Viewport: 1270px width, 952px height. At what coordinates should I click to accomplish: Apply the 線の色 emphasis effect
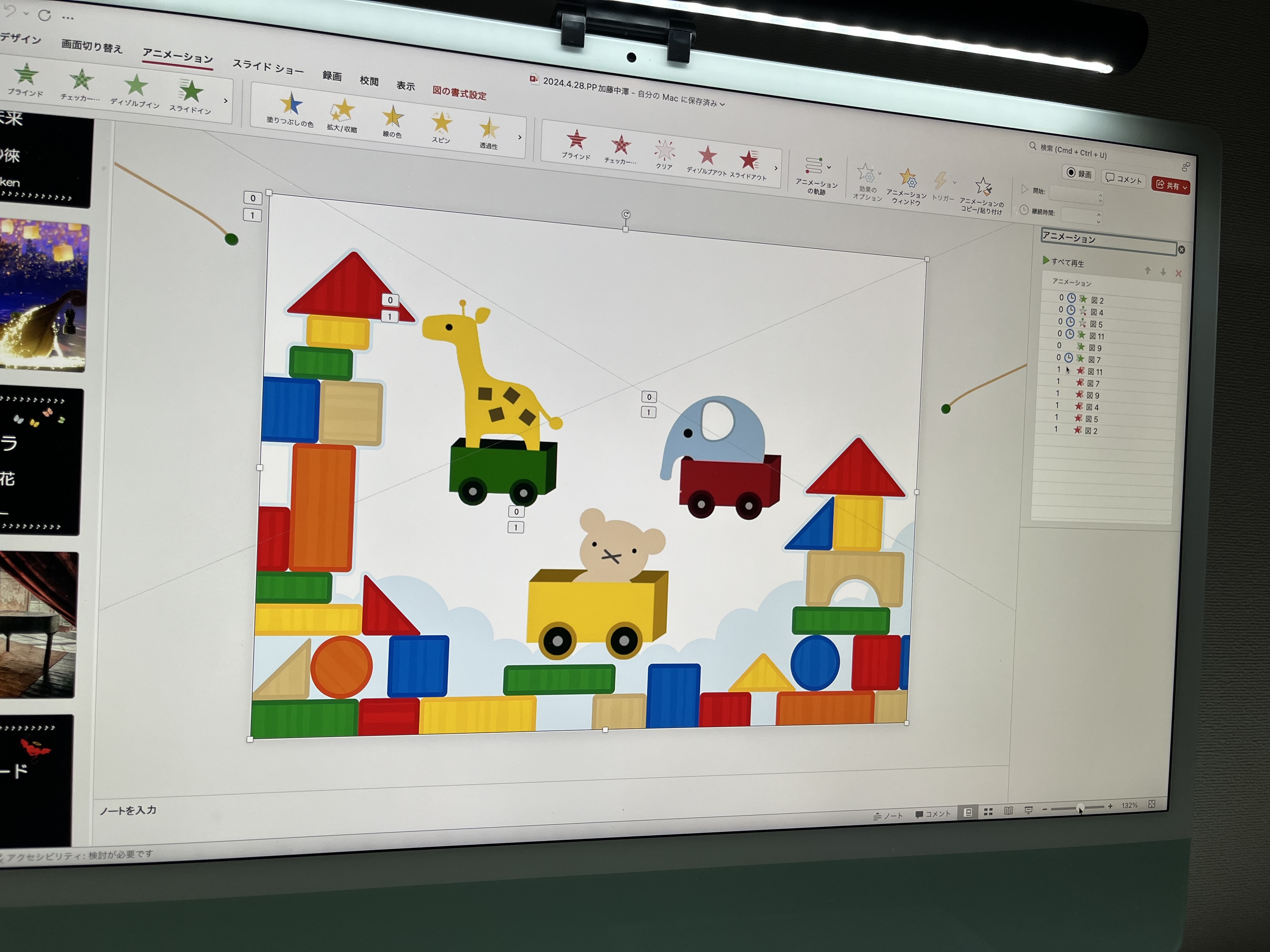[393, 121]
